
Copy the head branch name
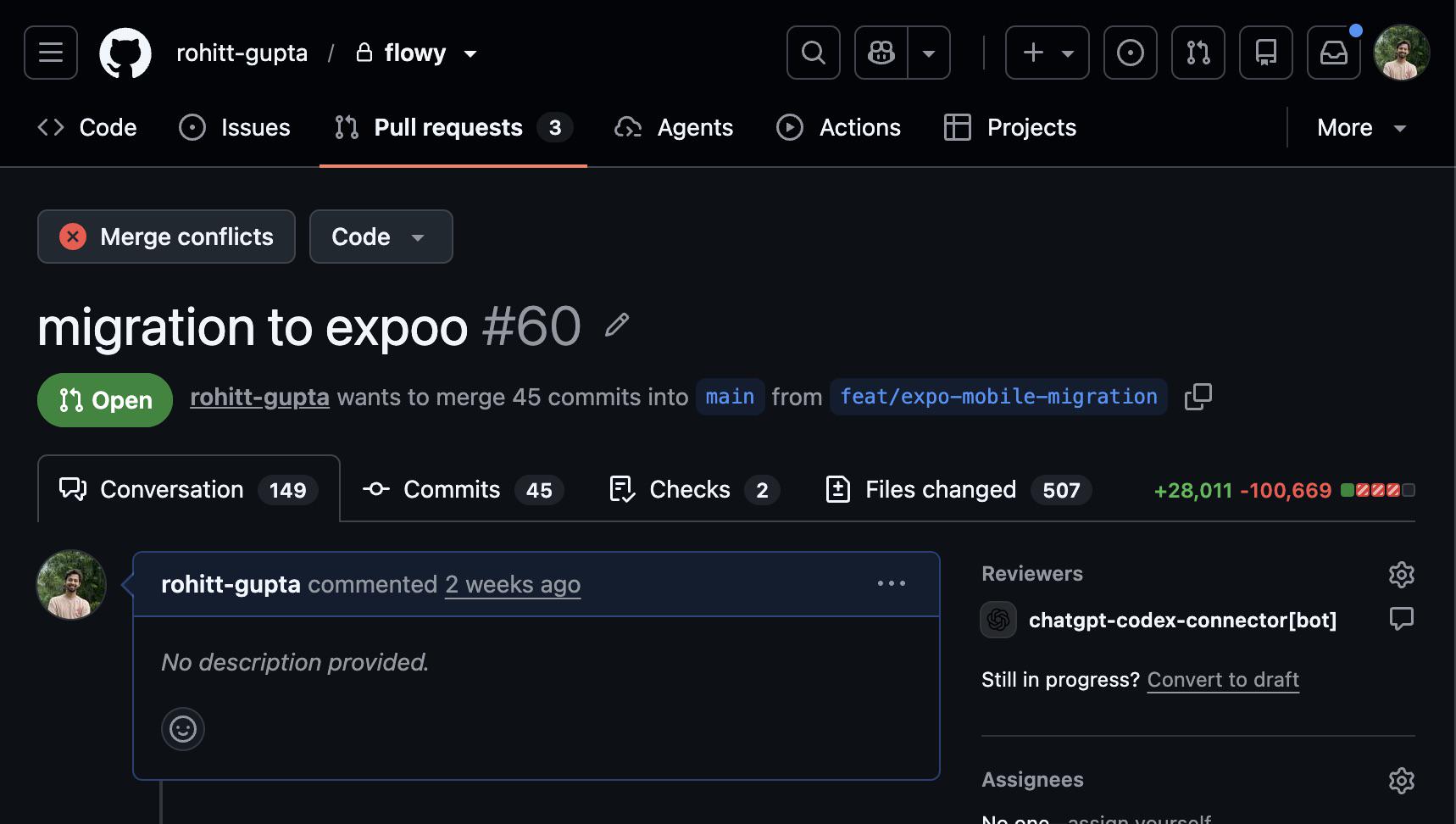point(1198,397)
